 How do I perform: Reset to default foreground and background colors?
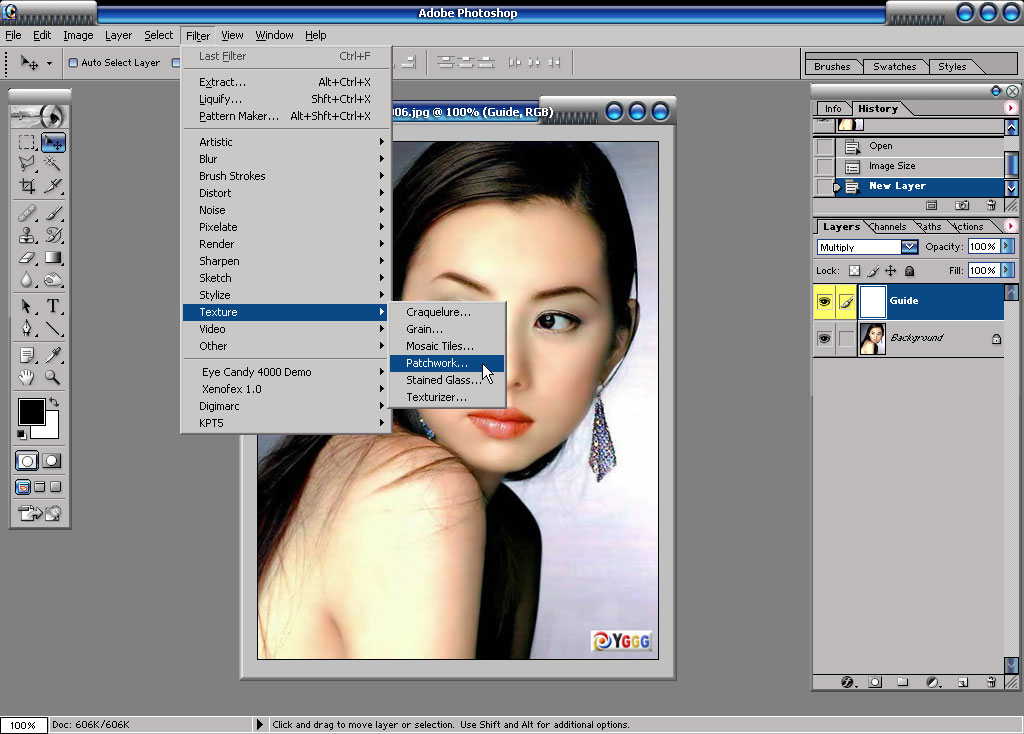coord(22,434)
